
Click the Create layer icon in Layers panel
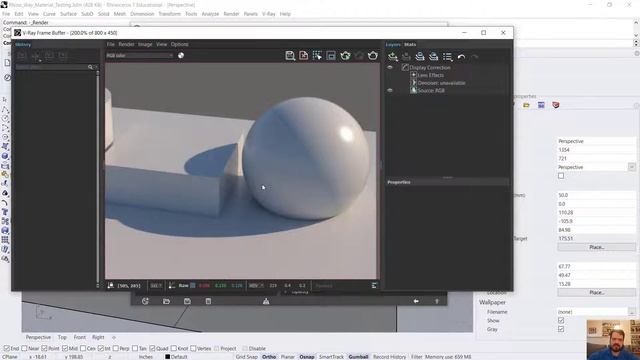point(393,57)
